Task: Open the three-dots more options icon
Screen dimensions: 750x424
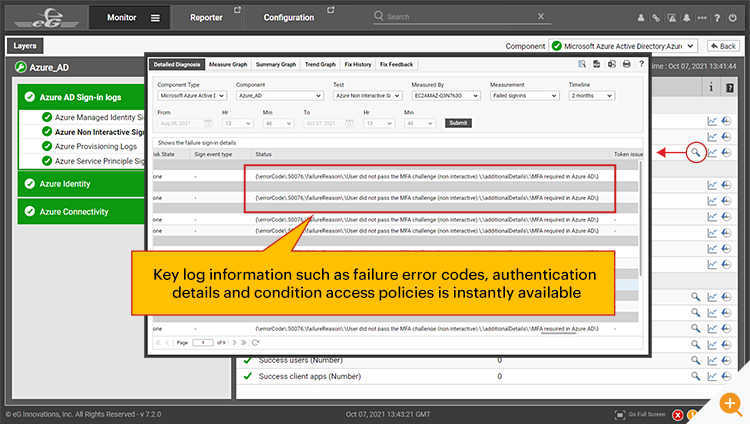Action: pos(702,18)
